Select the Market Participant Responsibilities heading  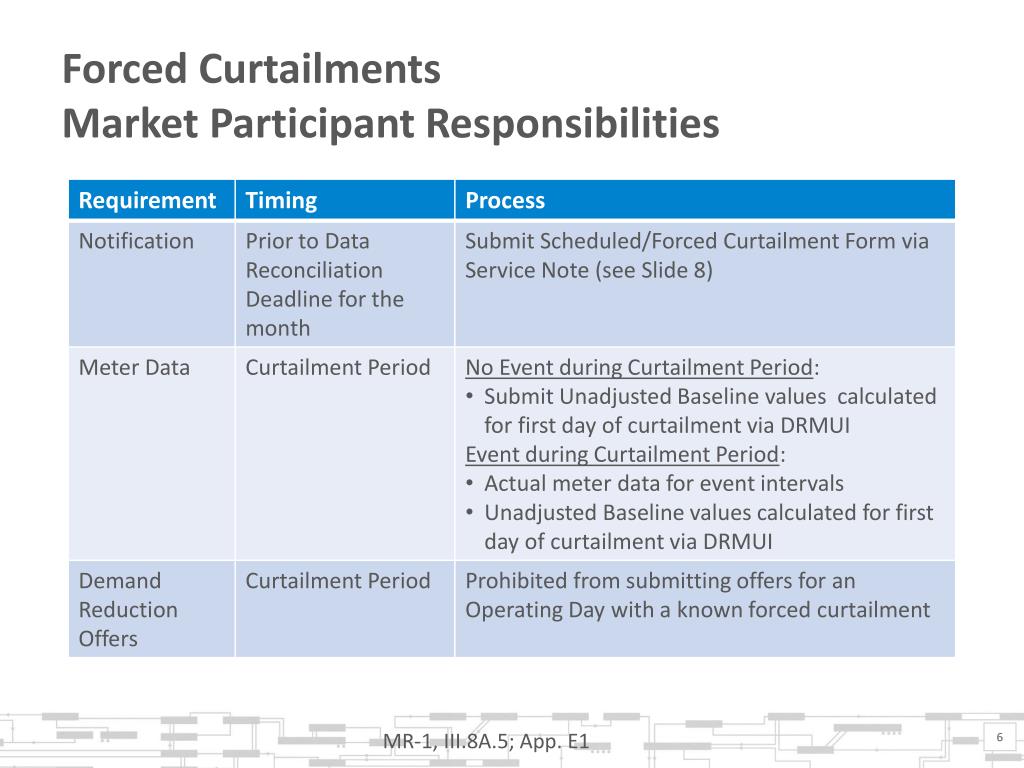tap(391, 123)
